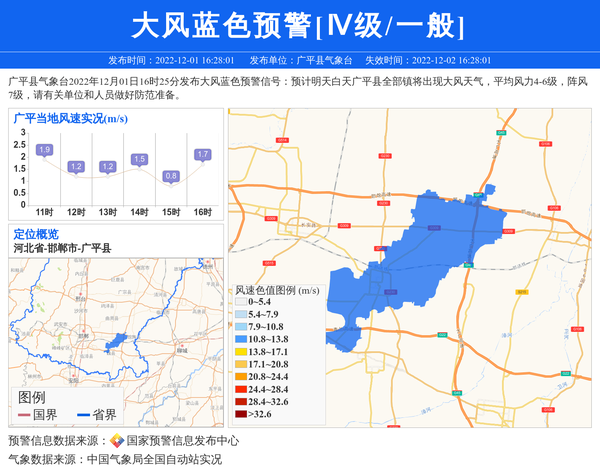600x471 pixels.
Task: Click the 28.4~32.6 legend color swatch
Action: click(241, 402)
